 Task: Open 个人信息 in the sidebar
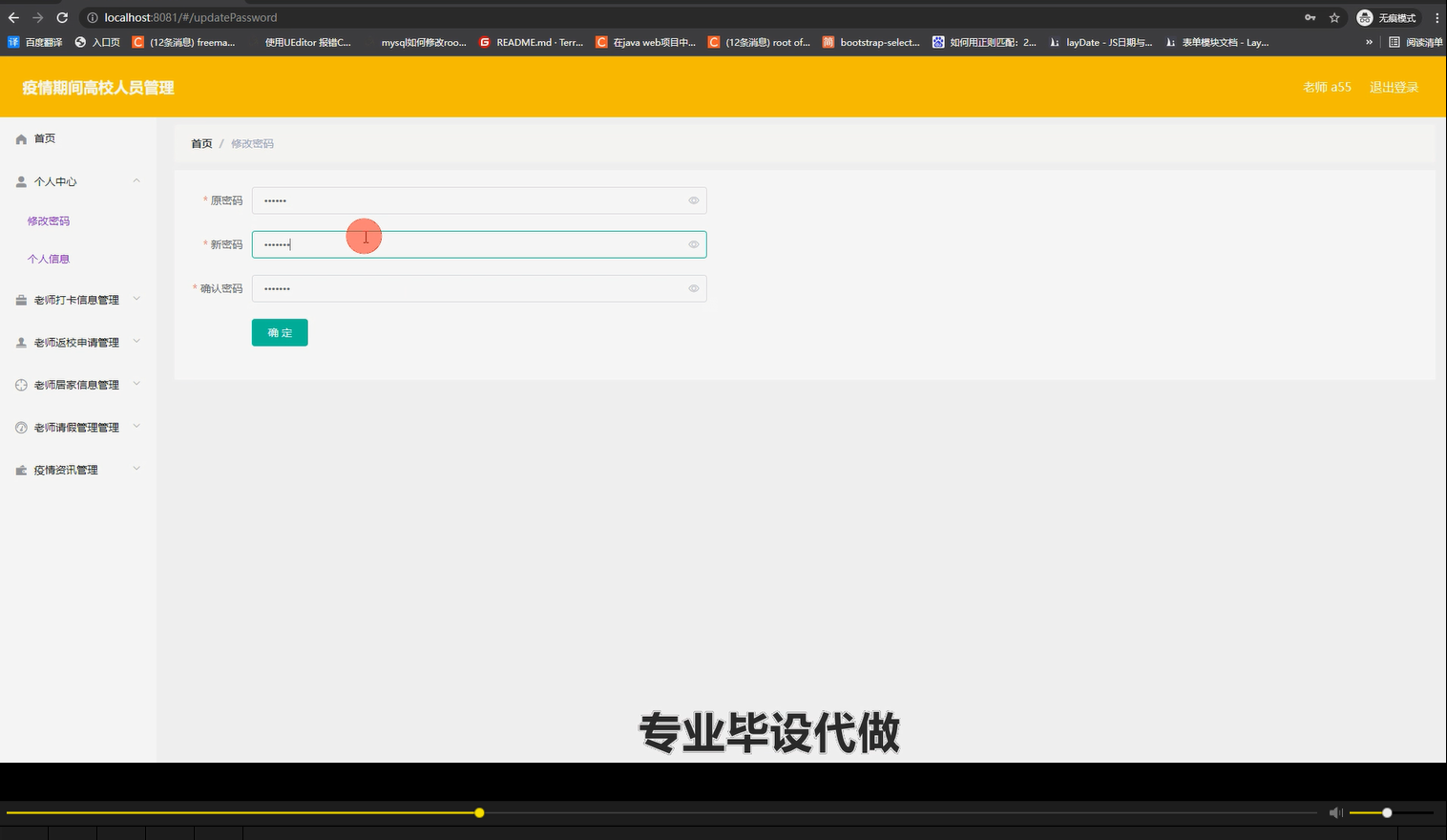click(x=49, y=259)
